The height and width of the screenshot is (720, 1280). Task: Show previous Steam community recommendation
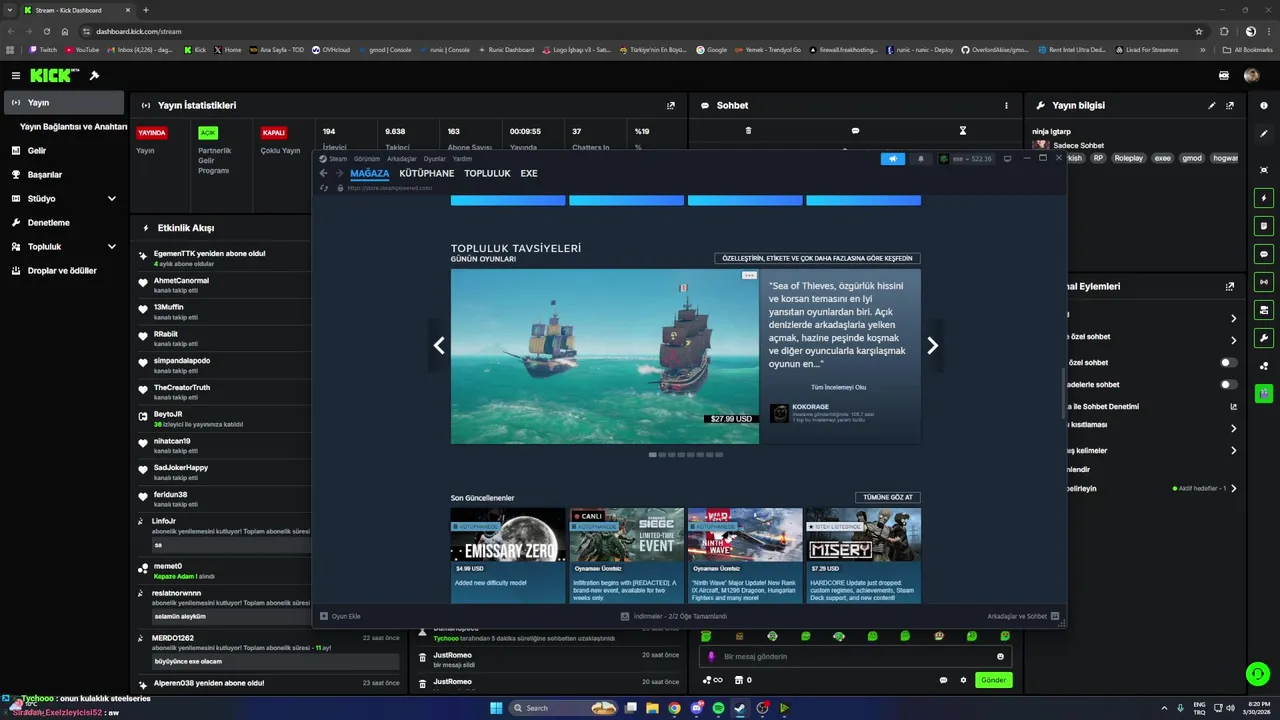coord(438,345)
